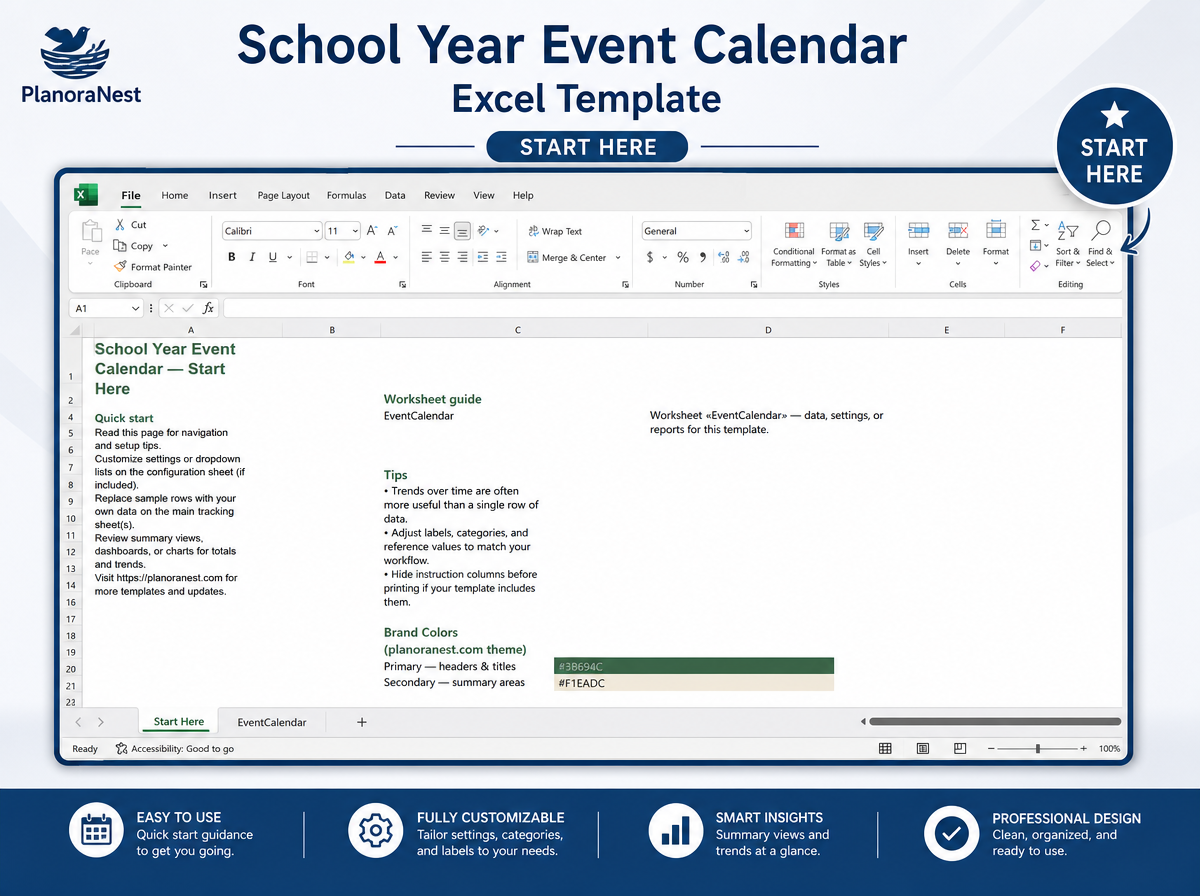Open the Home ribbon tab
This screenshot has width=1200, height=896.
pos(175,195)
